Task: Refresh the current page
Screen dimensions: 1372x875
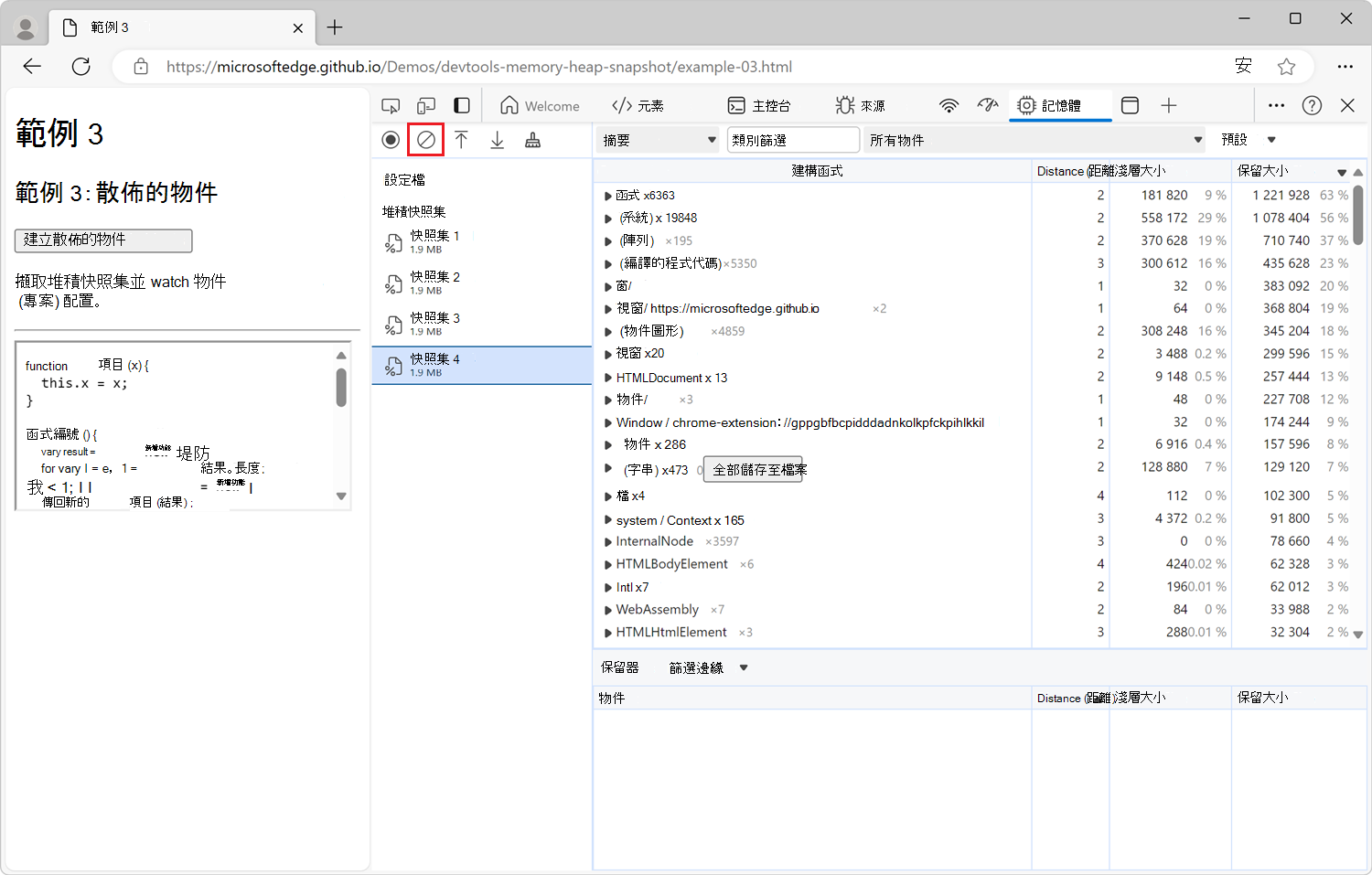Action: tap(81, 67)
